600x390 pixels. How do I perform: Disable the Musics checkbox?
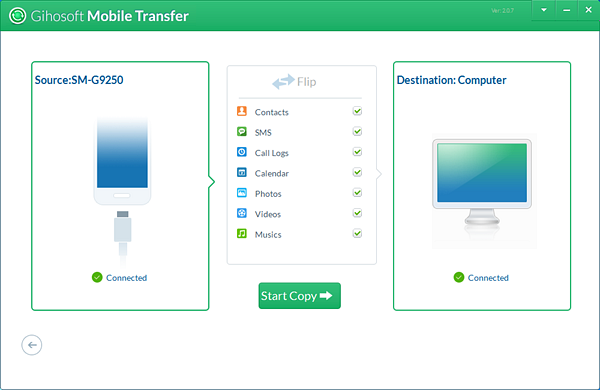pos(357,233)
